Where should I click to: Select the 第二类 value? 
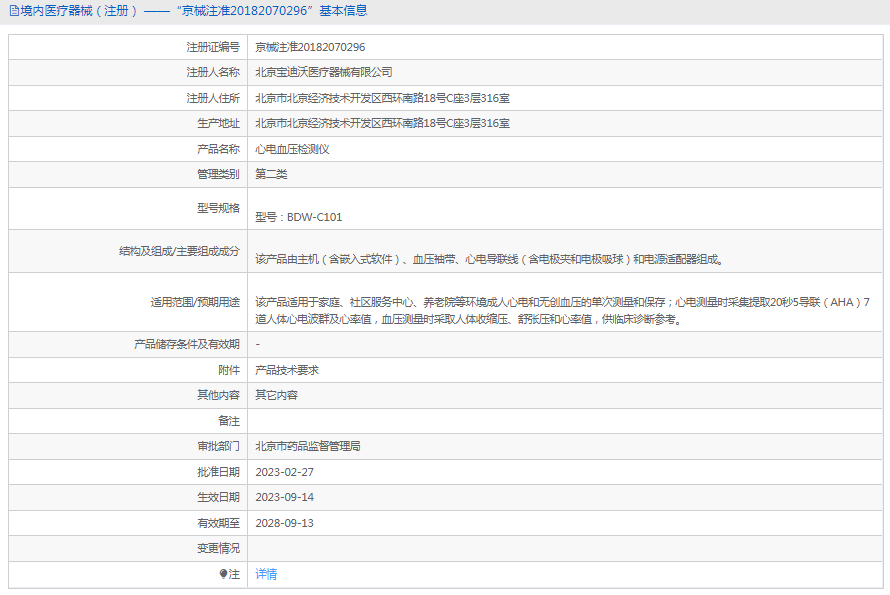[271, 174]
